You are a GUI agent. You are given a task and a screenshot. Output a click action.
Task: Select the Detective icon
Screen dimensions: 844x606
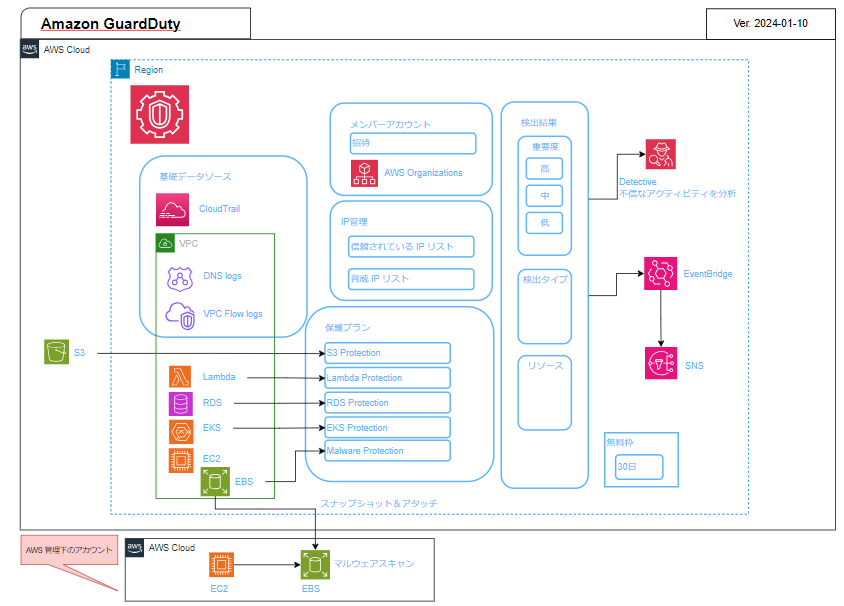661,154
